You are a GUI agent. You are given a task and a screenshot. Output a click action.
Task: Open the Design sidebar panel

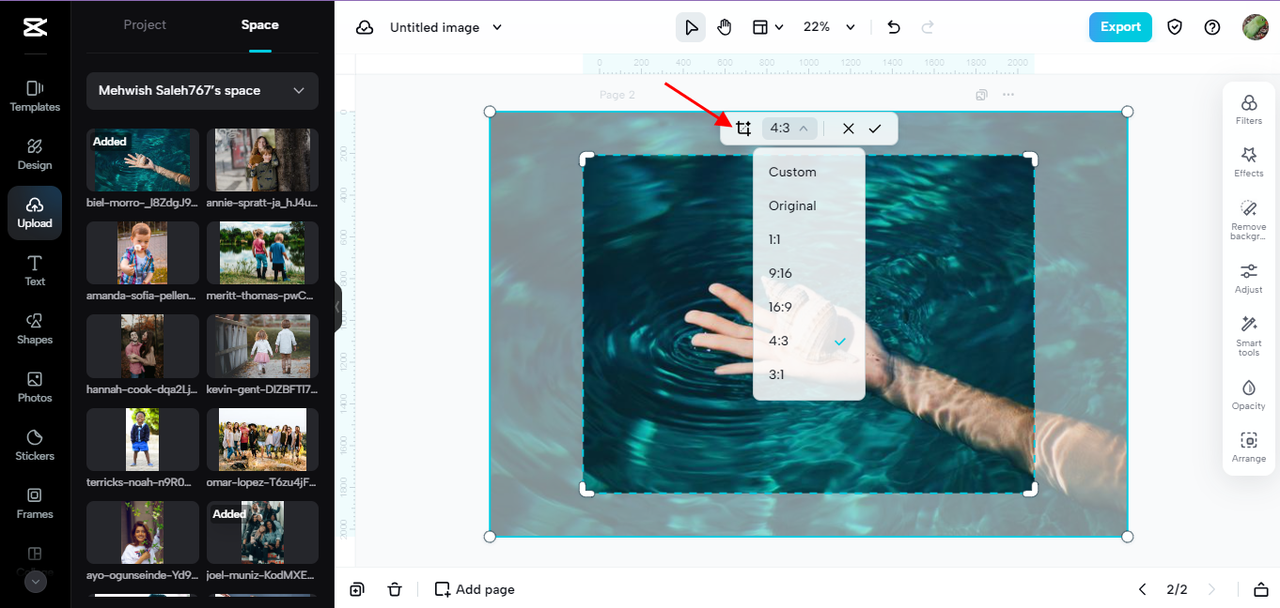(x=35, y=154)
